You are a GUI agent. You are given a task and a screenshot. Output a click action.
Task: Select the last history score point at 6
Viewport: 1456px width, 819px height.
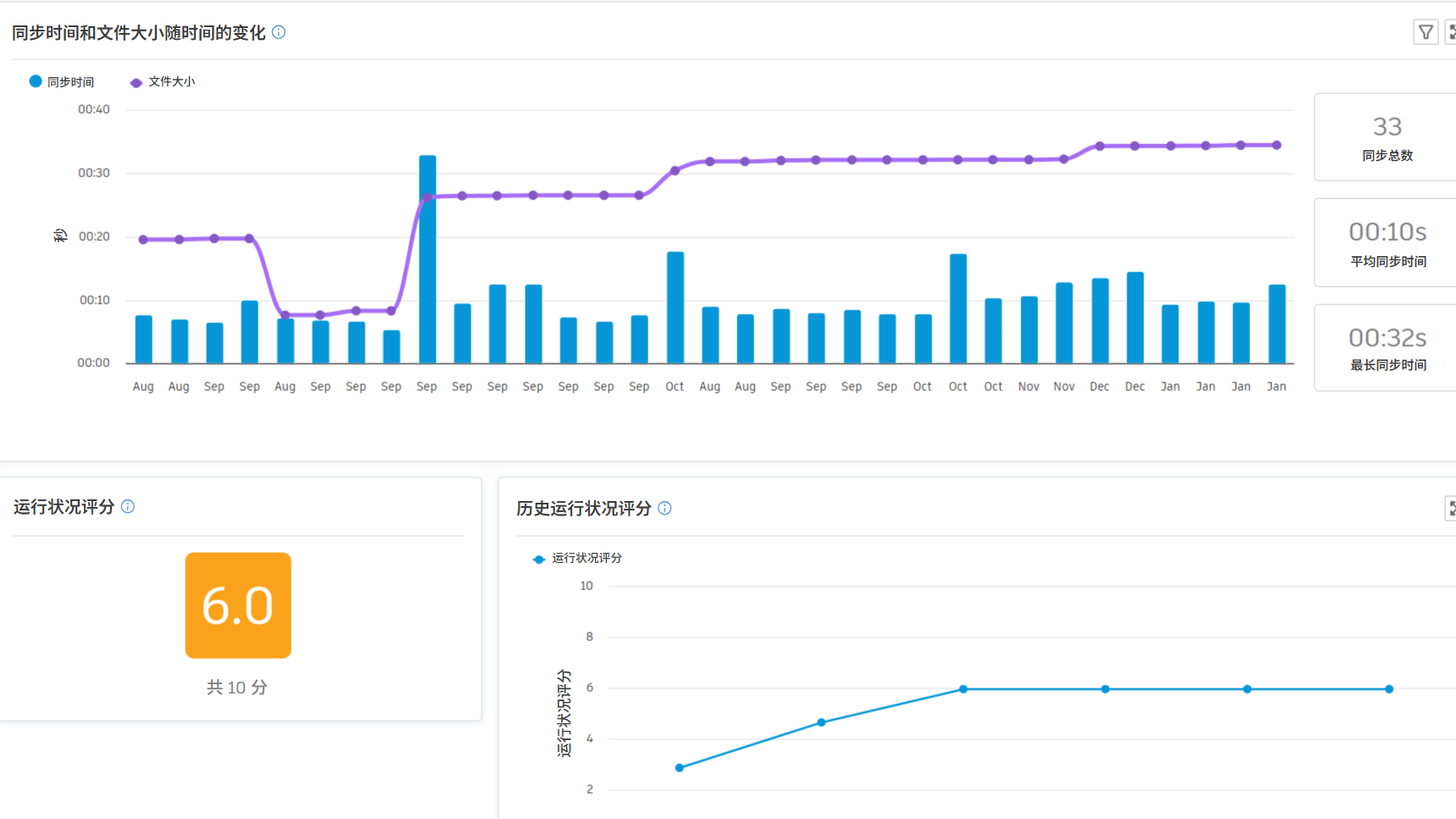pyautogui.click(x=1389, y=689)
